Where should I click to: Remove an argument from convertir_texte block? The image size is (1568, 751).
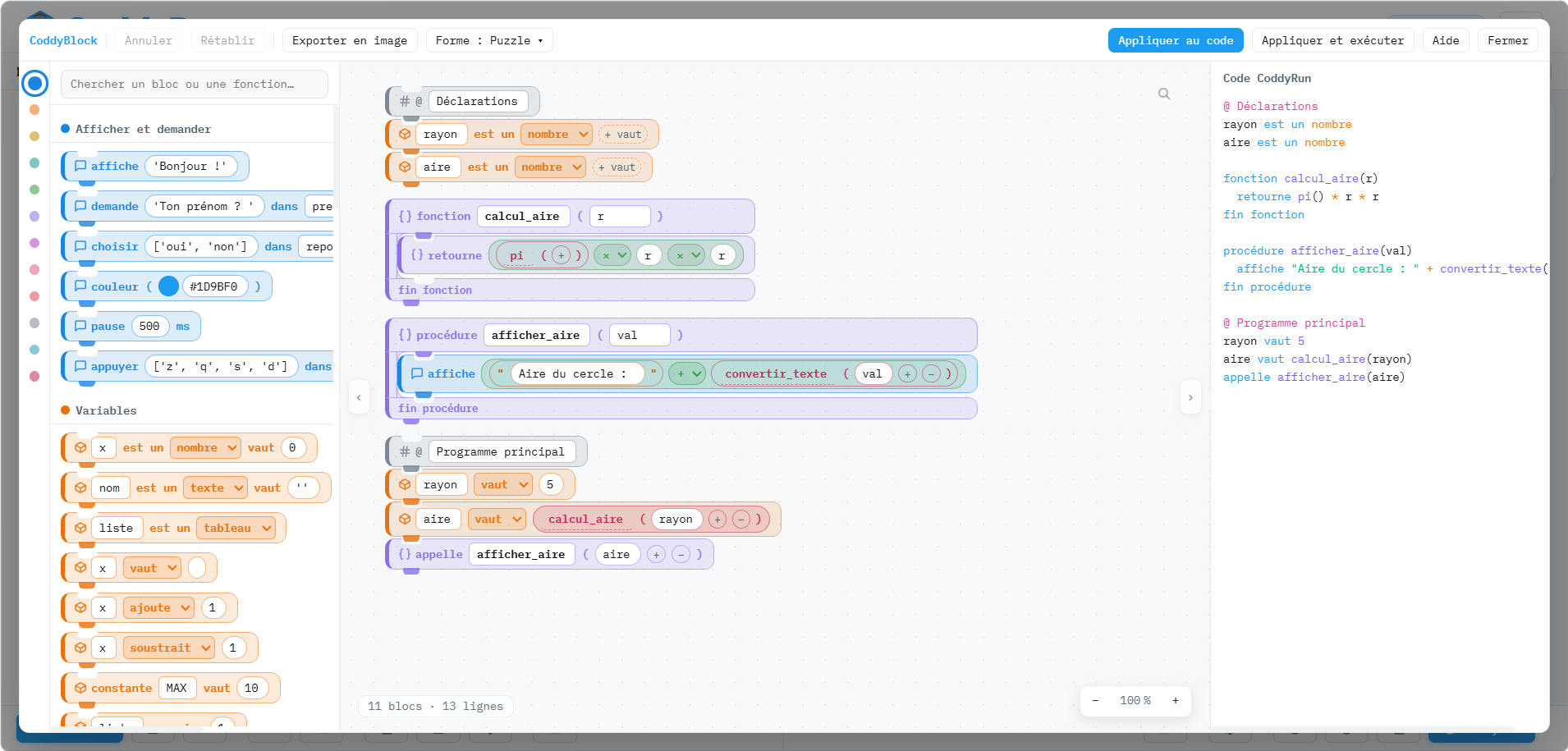pyautogui.click(x=931, y=374)
